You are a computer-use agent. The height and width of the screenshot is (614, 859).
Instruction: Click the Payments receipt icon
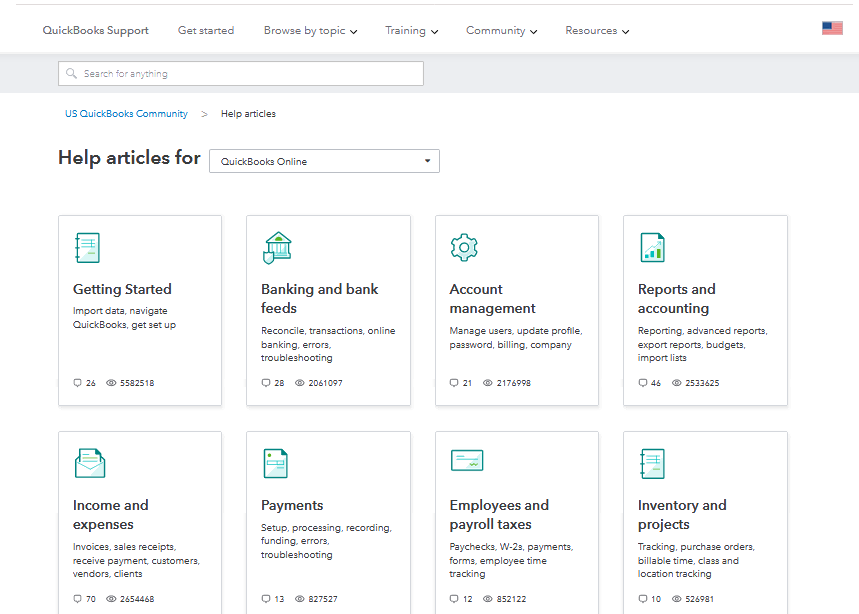tap(275, 463)
